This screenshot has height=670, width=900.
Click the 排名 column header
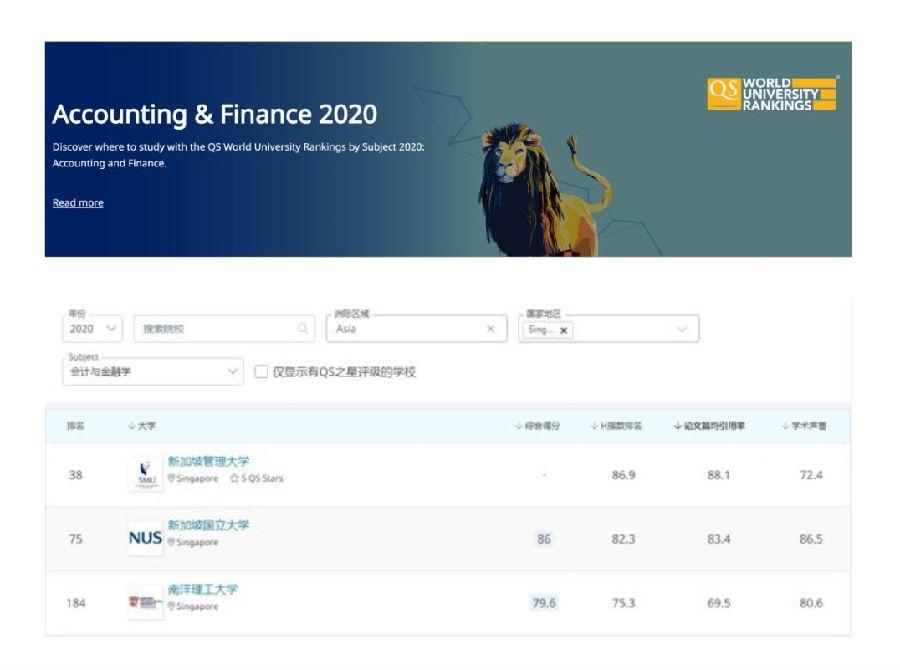[x=76, y=426]
